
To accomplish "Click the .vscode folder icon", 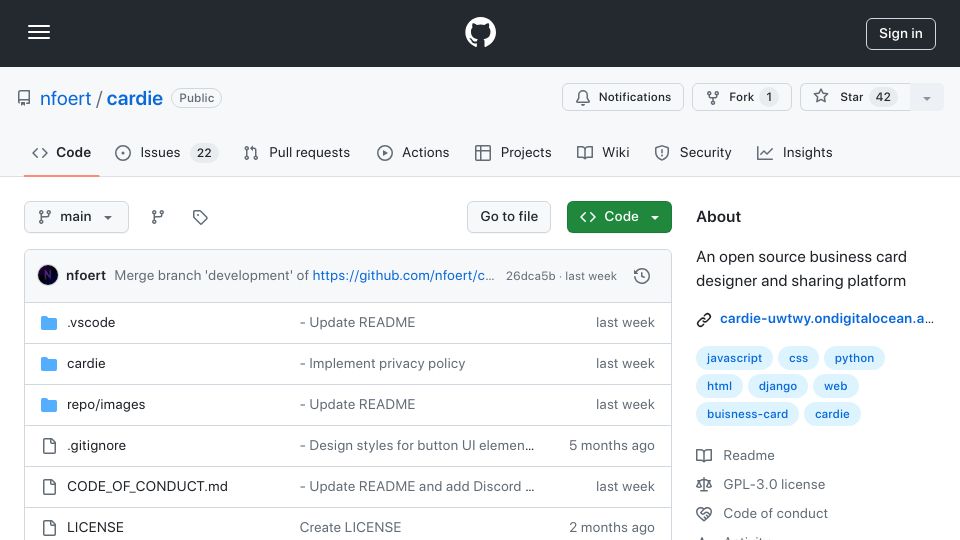I will (x=49, y=323).
